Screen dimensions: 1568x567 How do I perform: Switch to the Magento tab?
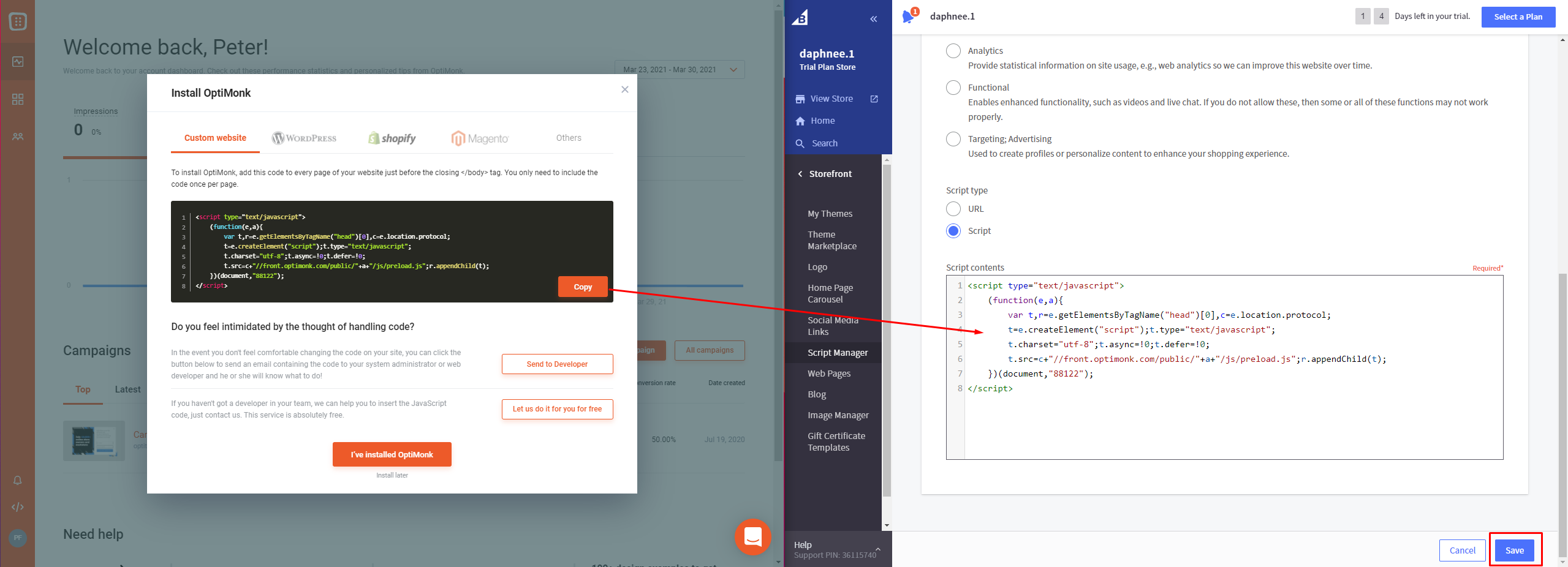[480, 138]
